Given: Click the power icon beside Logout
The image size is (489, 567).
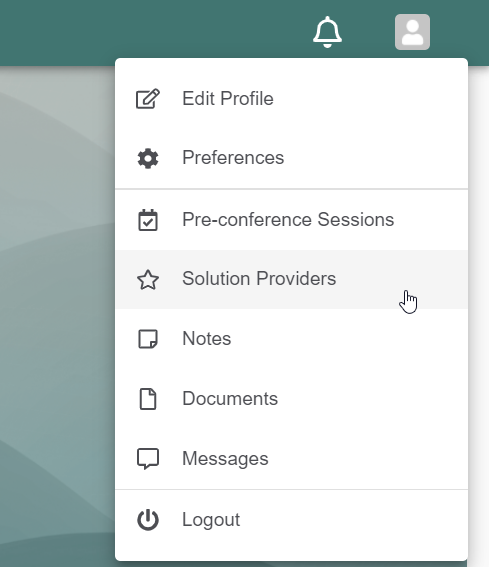Looking at the screenshot, I should coord(148,520).
